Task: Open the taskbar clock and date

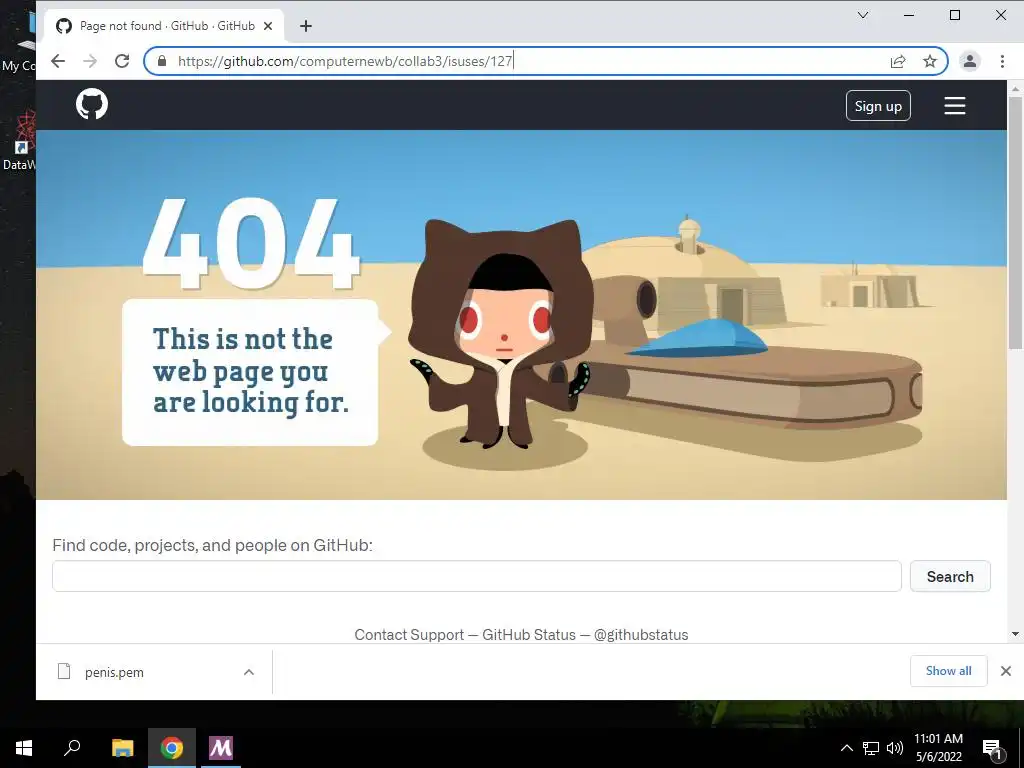Action: [x=938, y=748]
